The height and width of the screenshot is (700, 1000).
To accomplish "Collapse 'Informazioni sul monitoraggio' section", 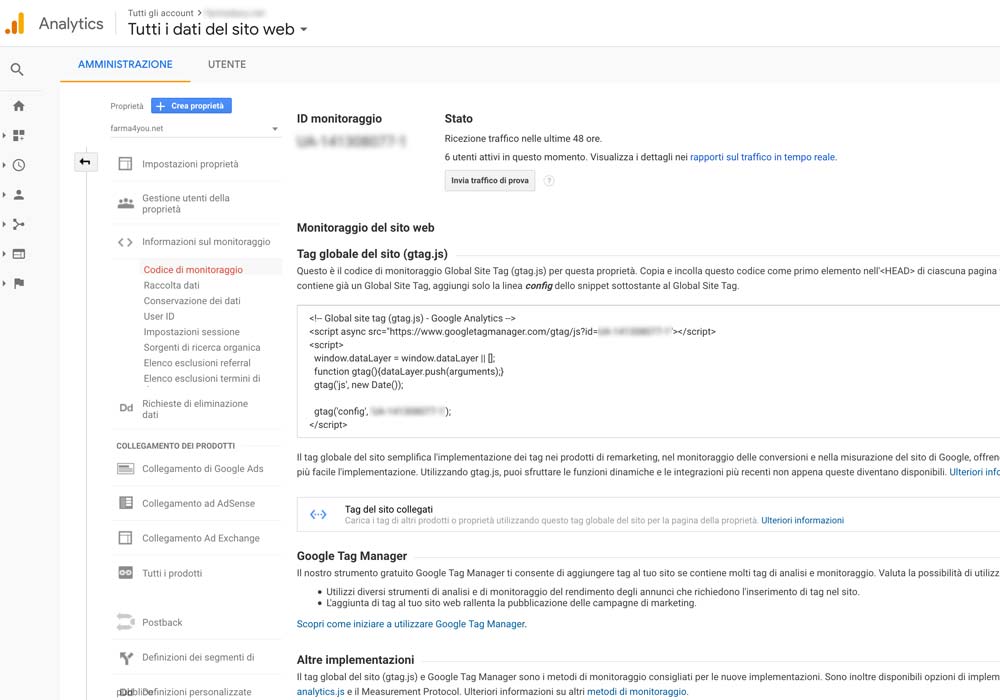I will pyautogui.click(x=206, y=242).
